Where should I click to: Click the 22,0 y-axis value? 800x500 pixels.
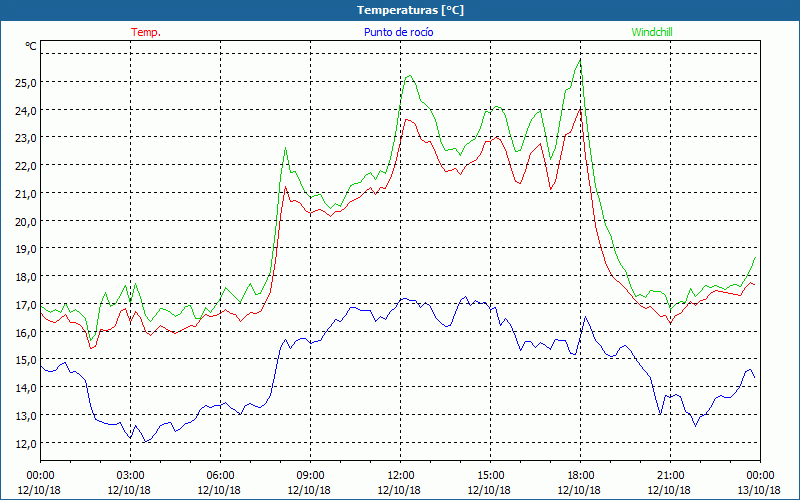click(26, 166)
